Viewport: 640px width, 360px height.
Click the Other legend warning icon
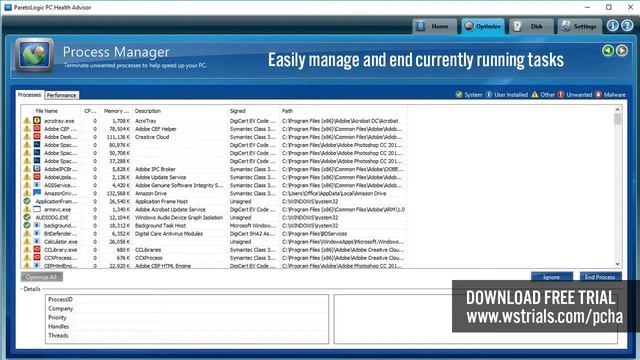coord(535,94)
